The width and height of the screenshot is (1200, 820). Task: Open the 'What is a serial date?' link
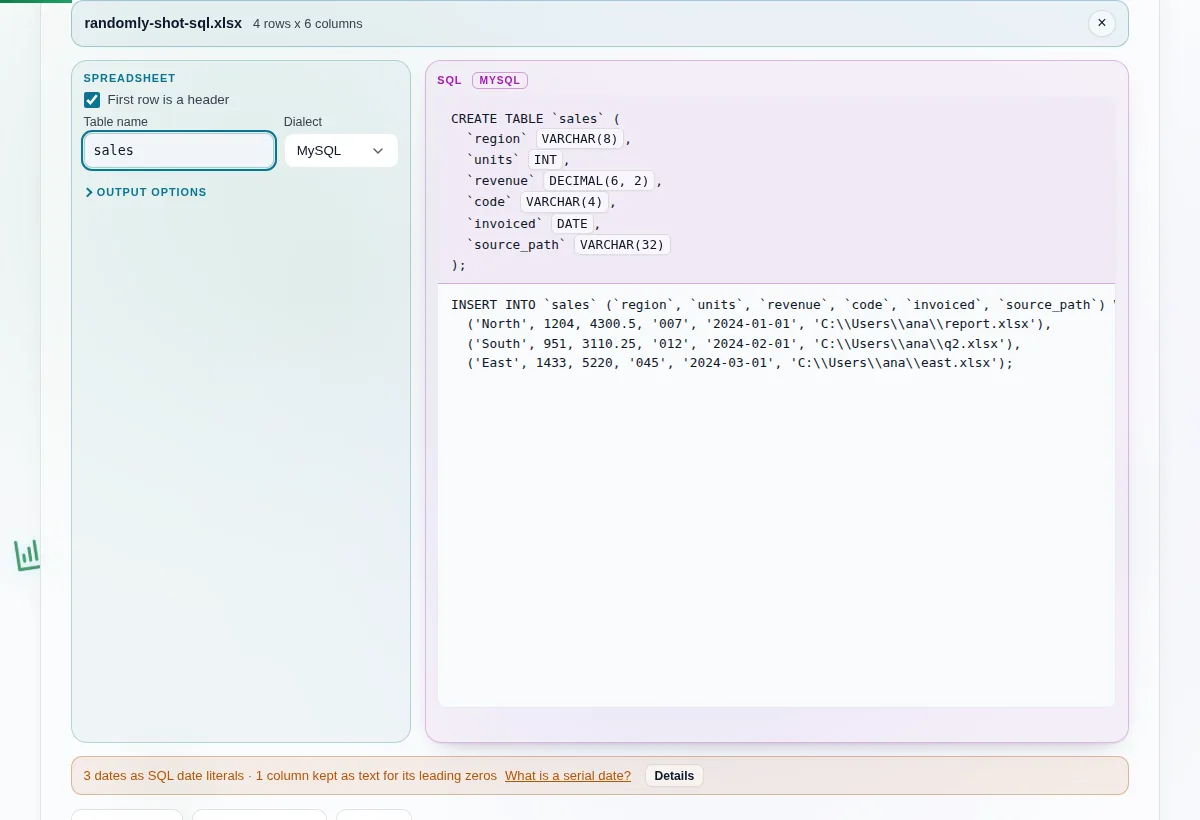point(568,776)
